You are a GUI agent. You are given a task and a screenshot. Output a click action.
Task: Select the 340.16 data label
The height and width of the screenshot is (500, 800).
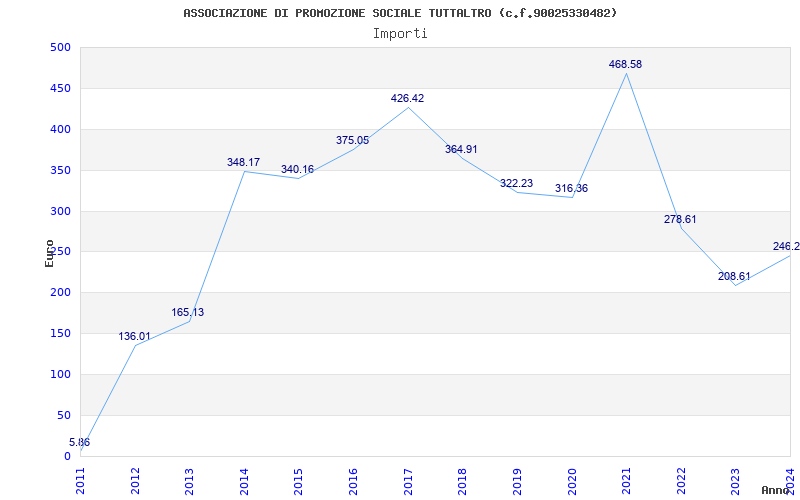click(x=297, y=169)
